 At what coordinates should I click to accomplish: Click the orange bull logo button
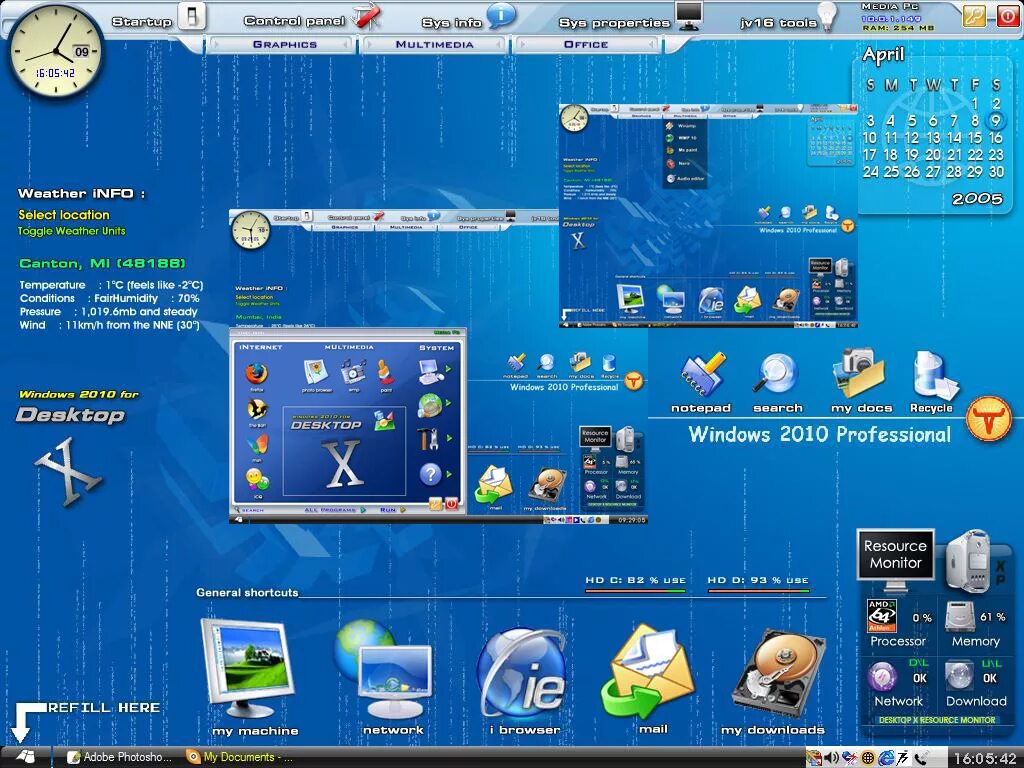(989, 418)
